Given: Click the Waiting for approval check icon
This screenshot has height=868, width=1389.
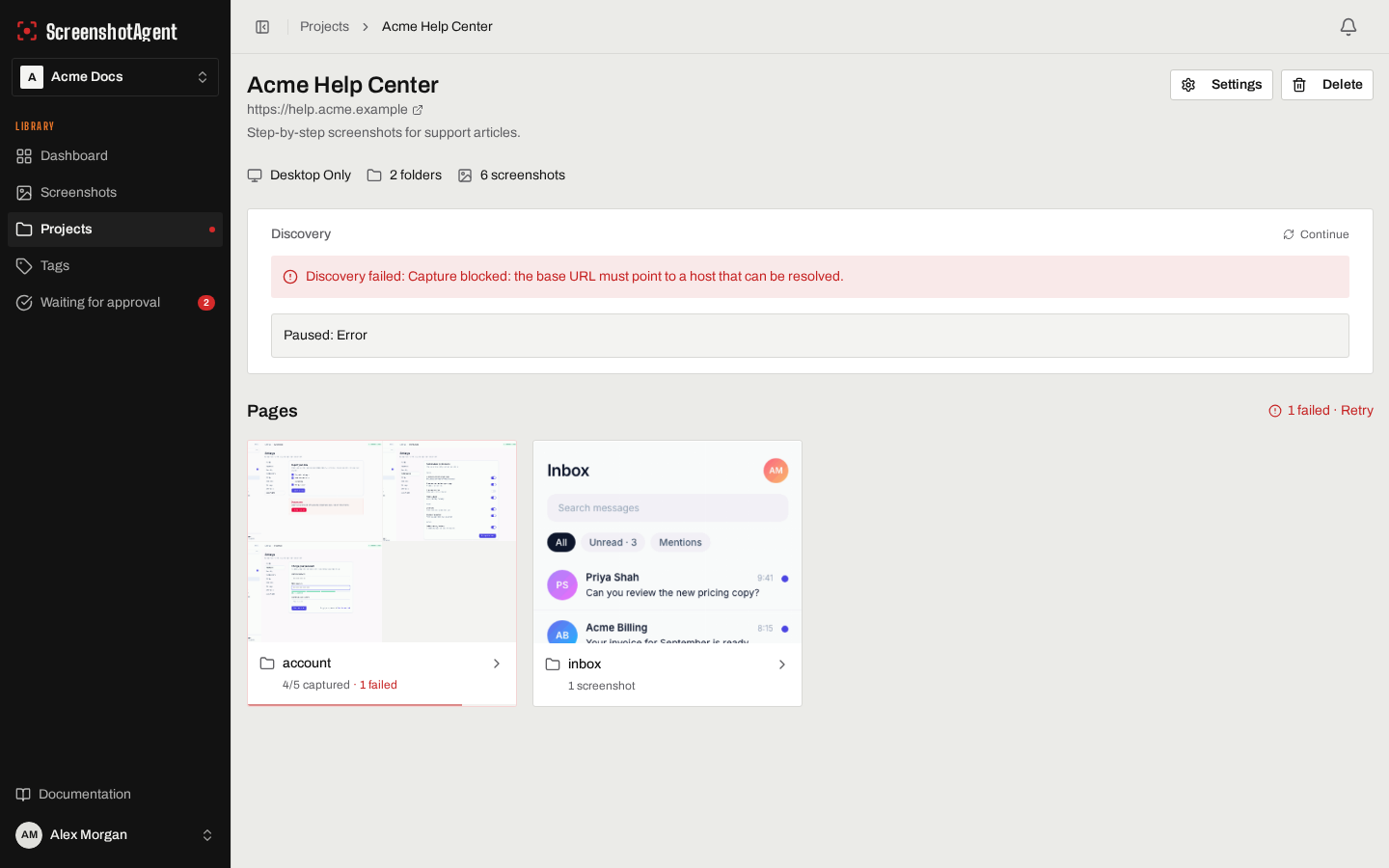Looking at the screenshot, I should pos(24,303).
